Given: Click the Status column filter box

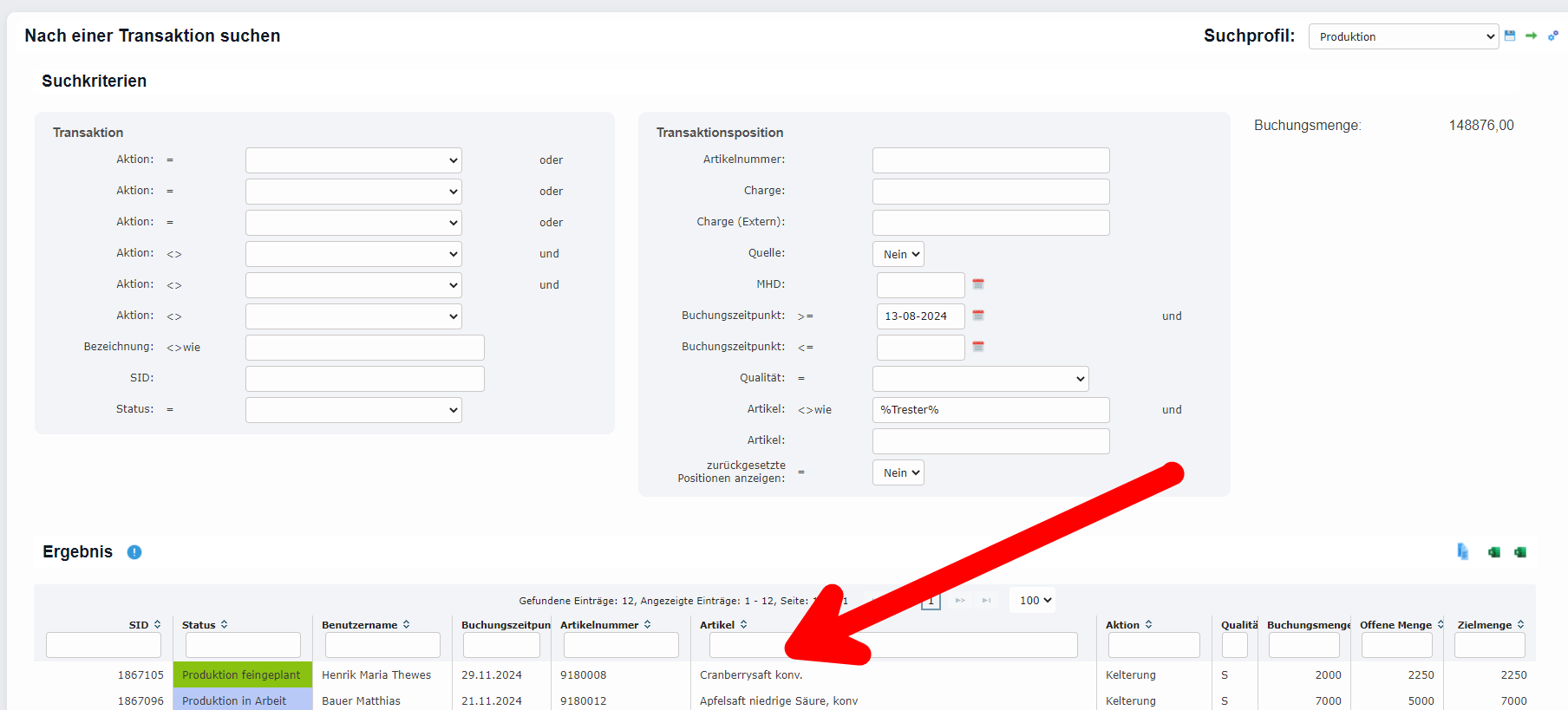Looking at the screenshot, I should click(x=243, y=645).
